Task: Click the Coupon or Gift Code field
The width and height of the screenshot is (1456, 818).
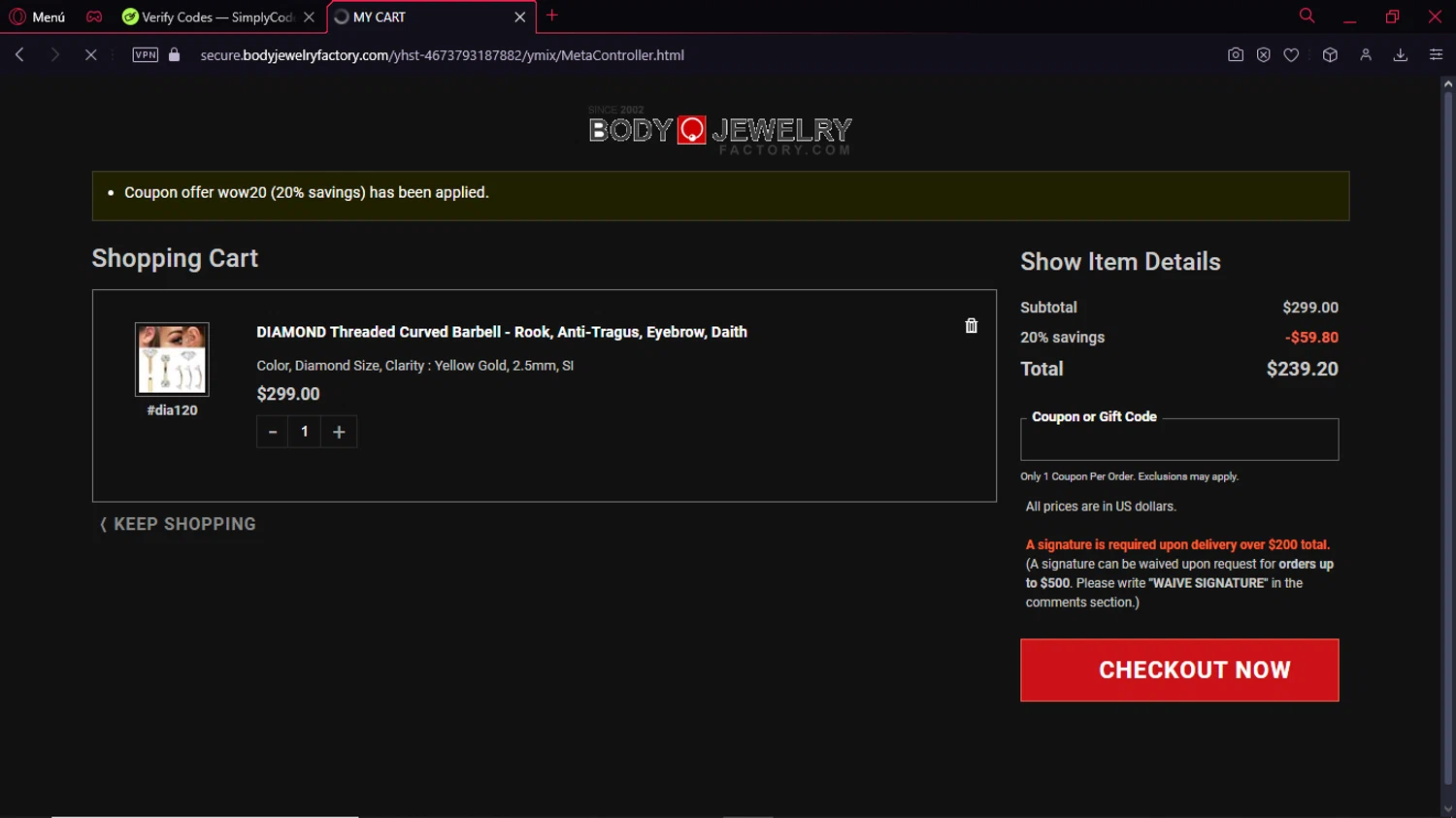Action: click(x=1179, y=441)
